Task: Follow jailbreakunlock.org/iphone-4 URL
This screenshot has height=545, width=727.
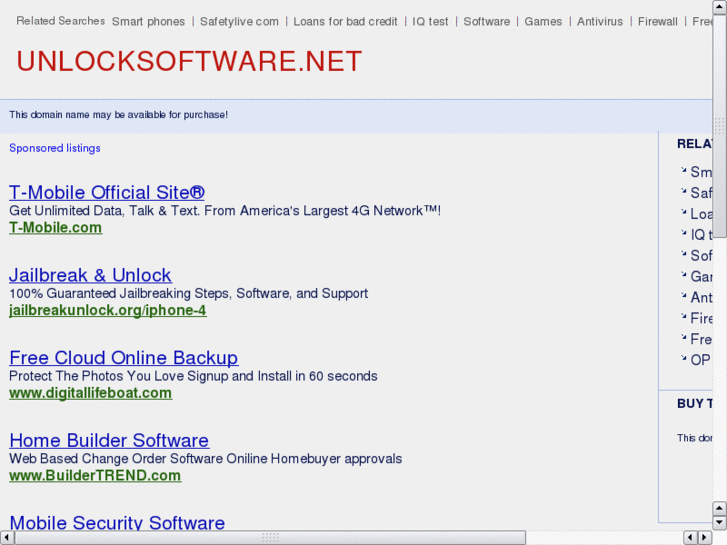Action: coord(108,310)
